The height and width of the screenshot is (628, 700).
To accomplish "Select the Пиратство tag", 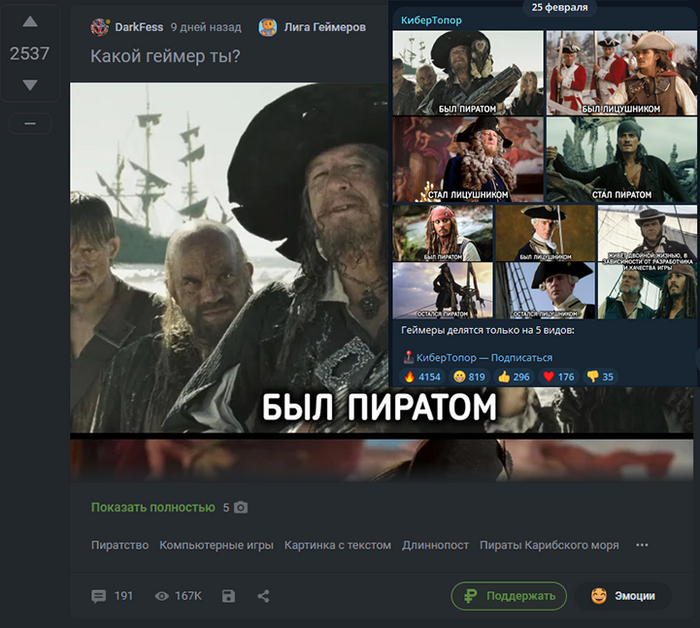I will point(120,545).
